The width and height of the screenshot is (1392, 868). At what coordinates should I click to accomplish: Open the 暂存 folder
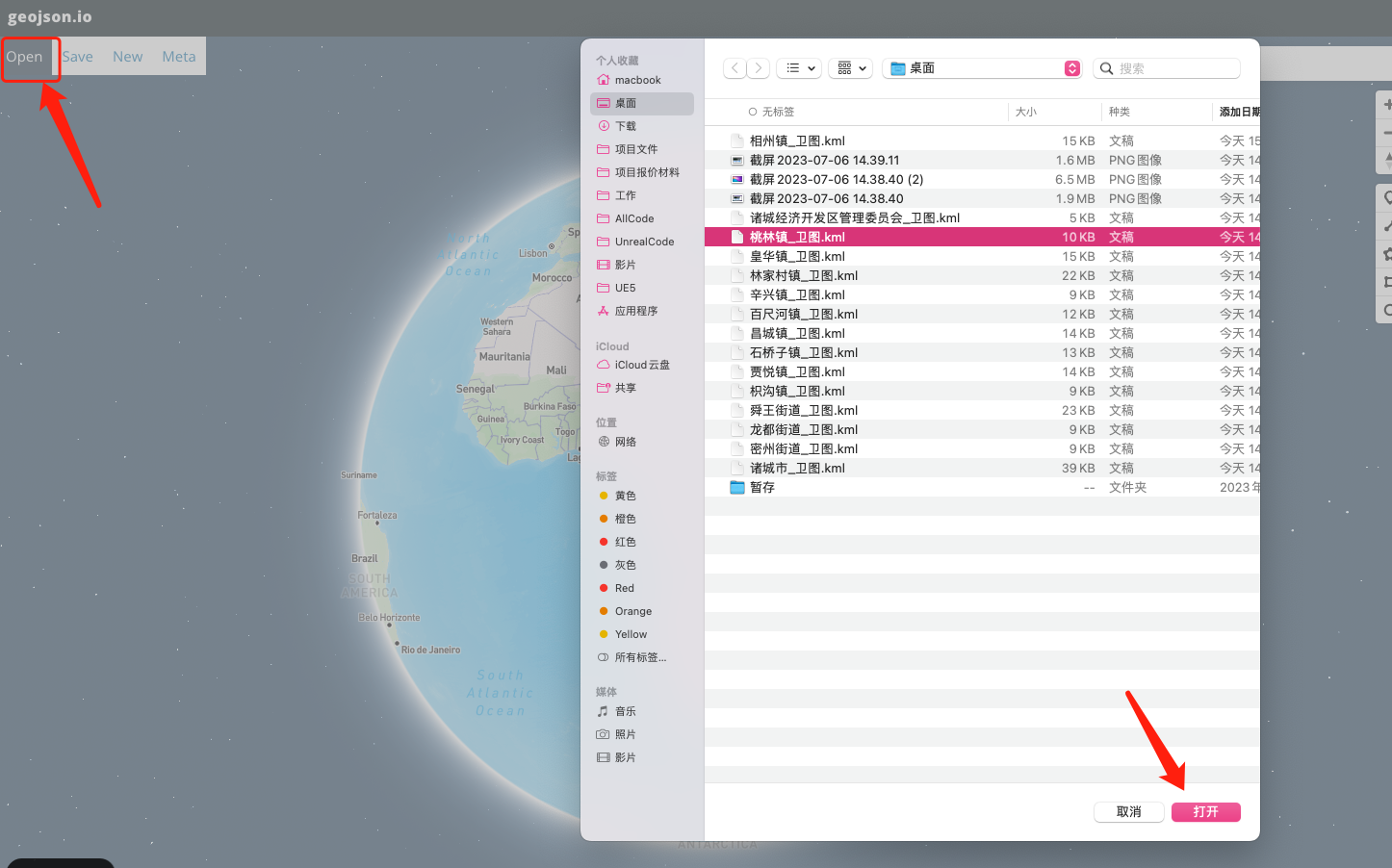(x=982, y=487)
